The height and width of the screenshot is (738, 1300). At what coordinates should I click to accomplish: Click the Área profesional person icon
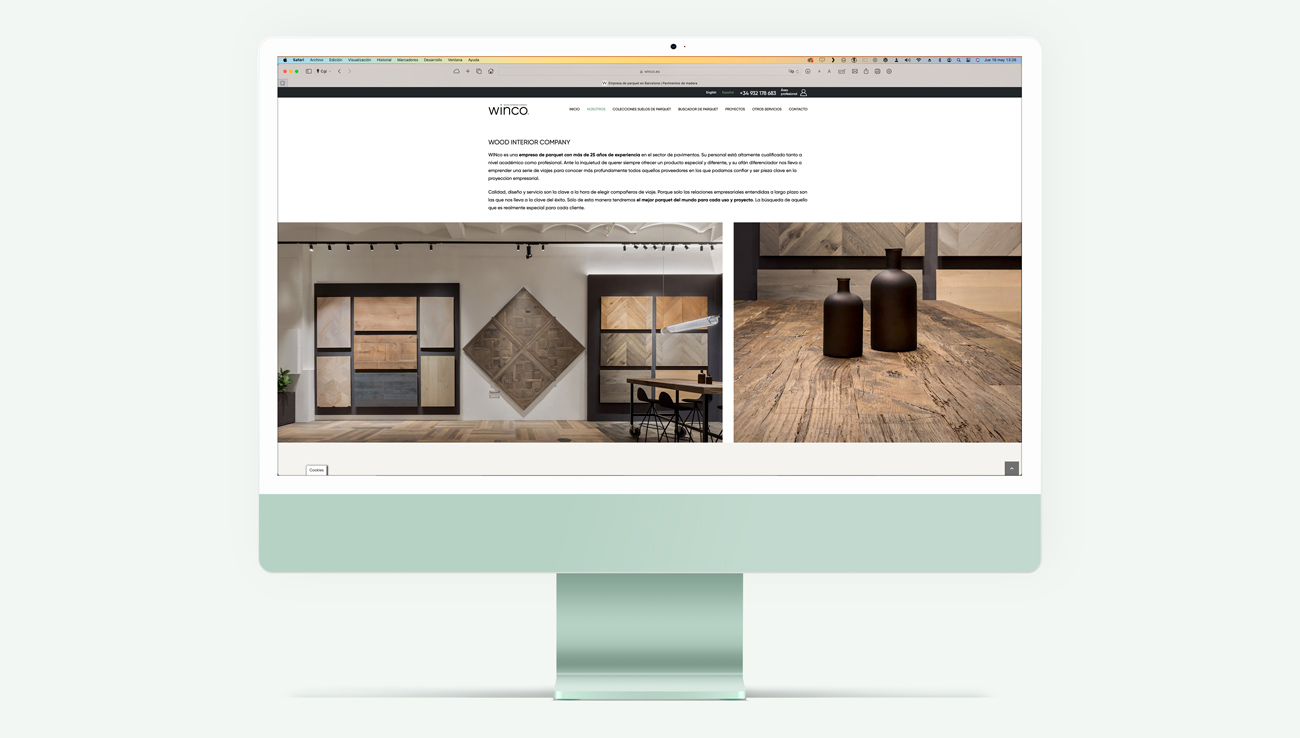click(803, 91)
